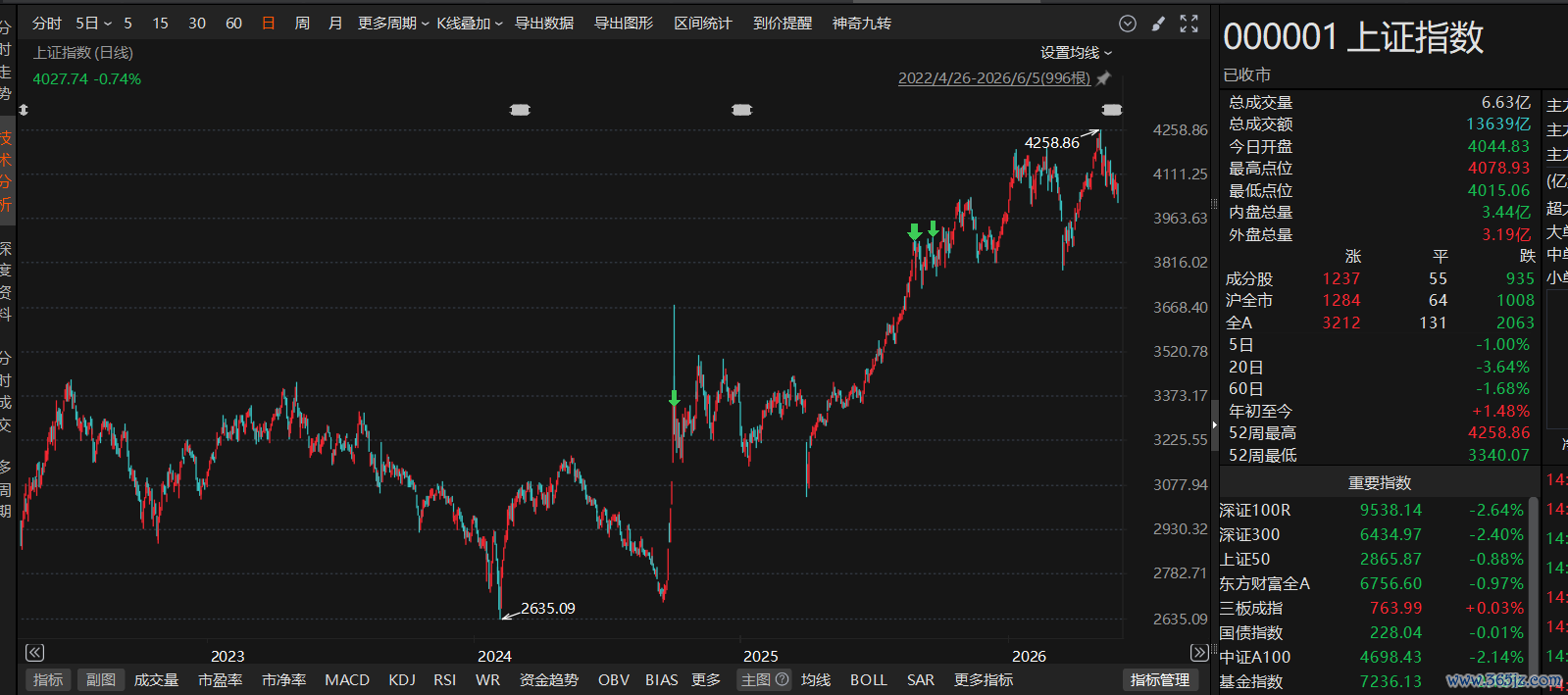Select the 30-minute period
Screen dimensions: 1568x695
197,24
